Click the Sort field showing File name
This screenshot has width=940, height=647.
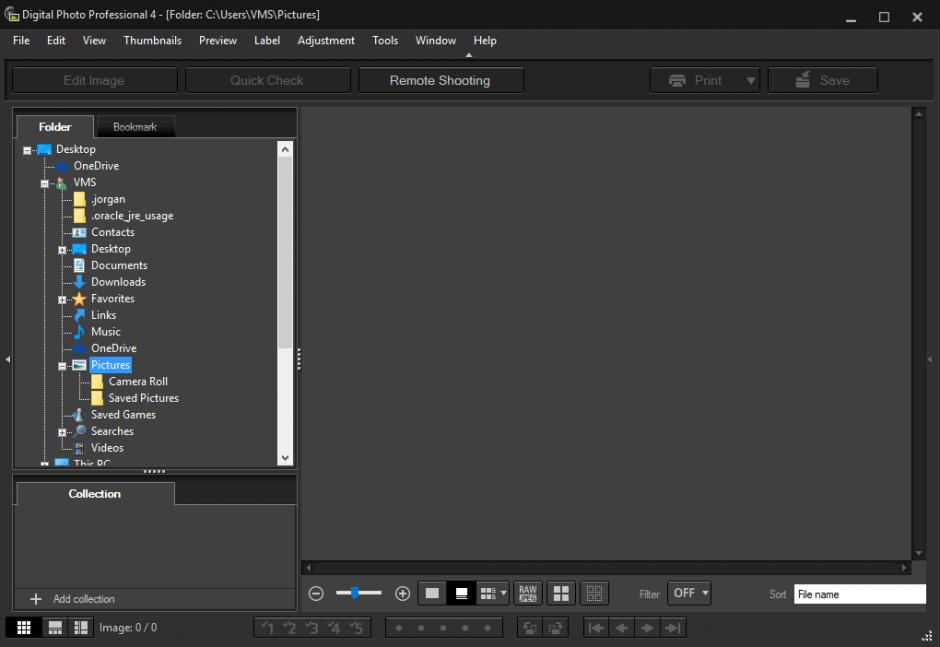pos(860,594)
